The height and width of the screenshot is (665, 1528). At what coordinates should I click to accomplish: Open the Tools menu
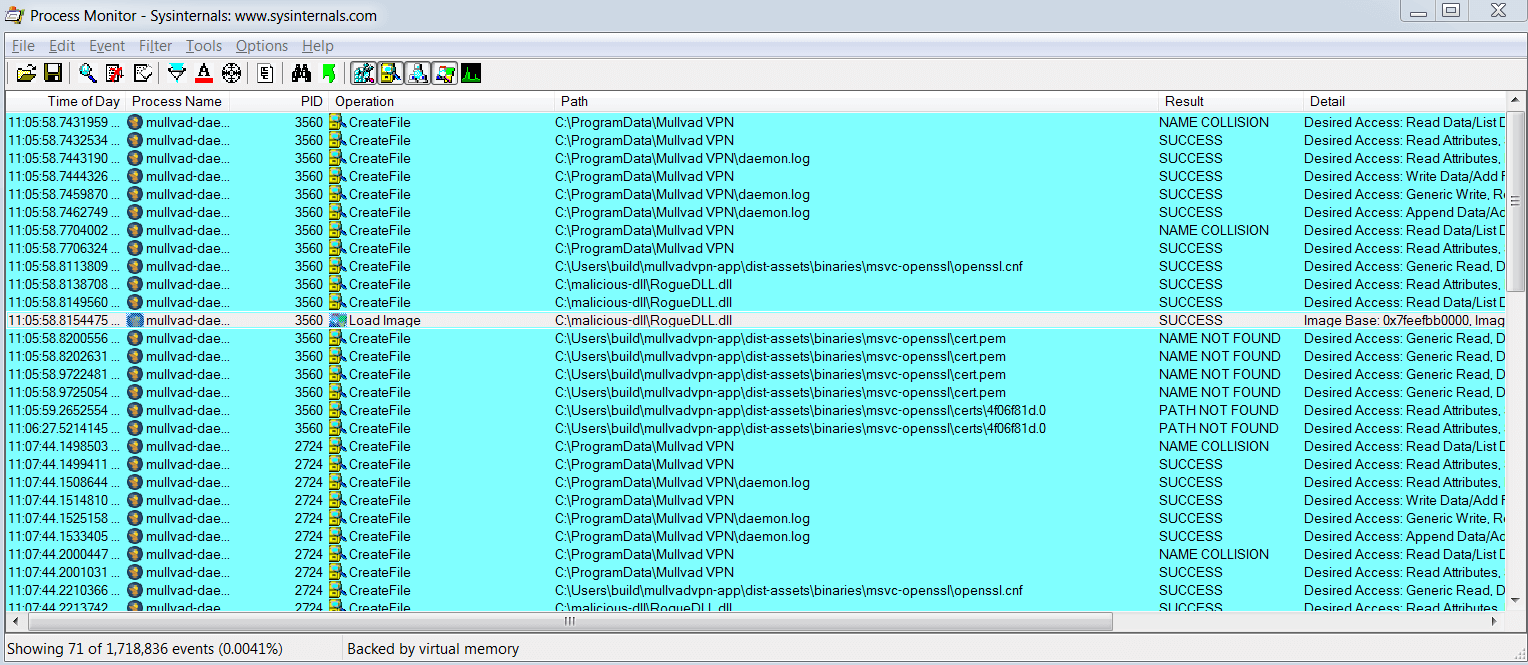pyautogui.click(x=204, y=46)
